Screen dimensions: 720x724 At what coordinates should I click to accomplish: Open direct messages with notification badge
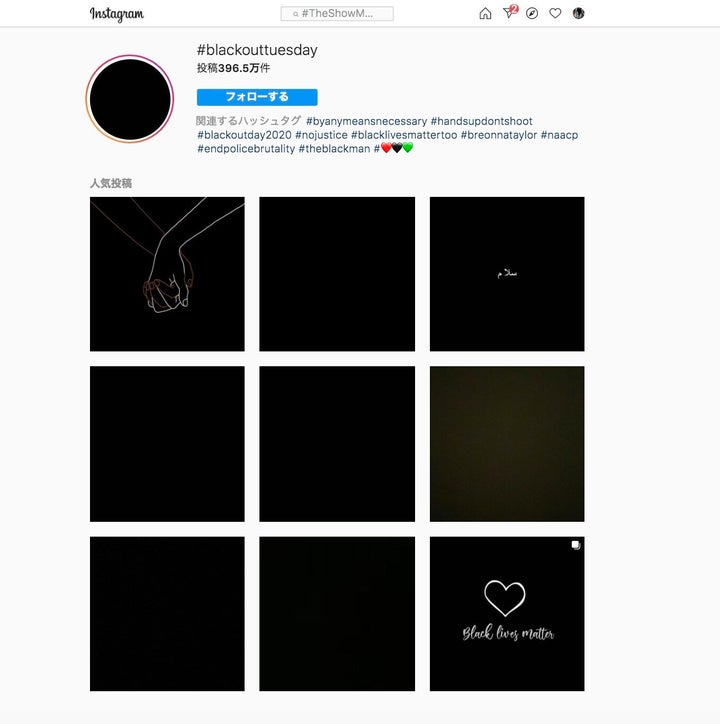coord(509,12)
